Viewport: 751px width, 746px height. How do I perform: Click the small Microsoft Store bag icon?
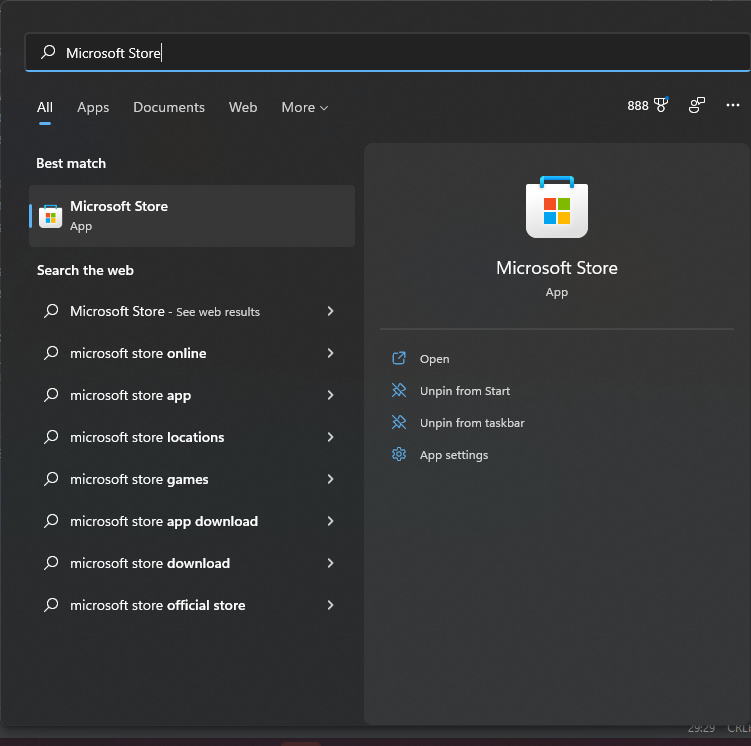(50, 216)
